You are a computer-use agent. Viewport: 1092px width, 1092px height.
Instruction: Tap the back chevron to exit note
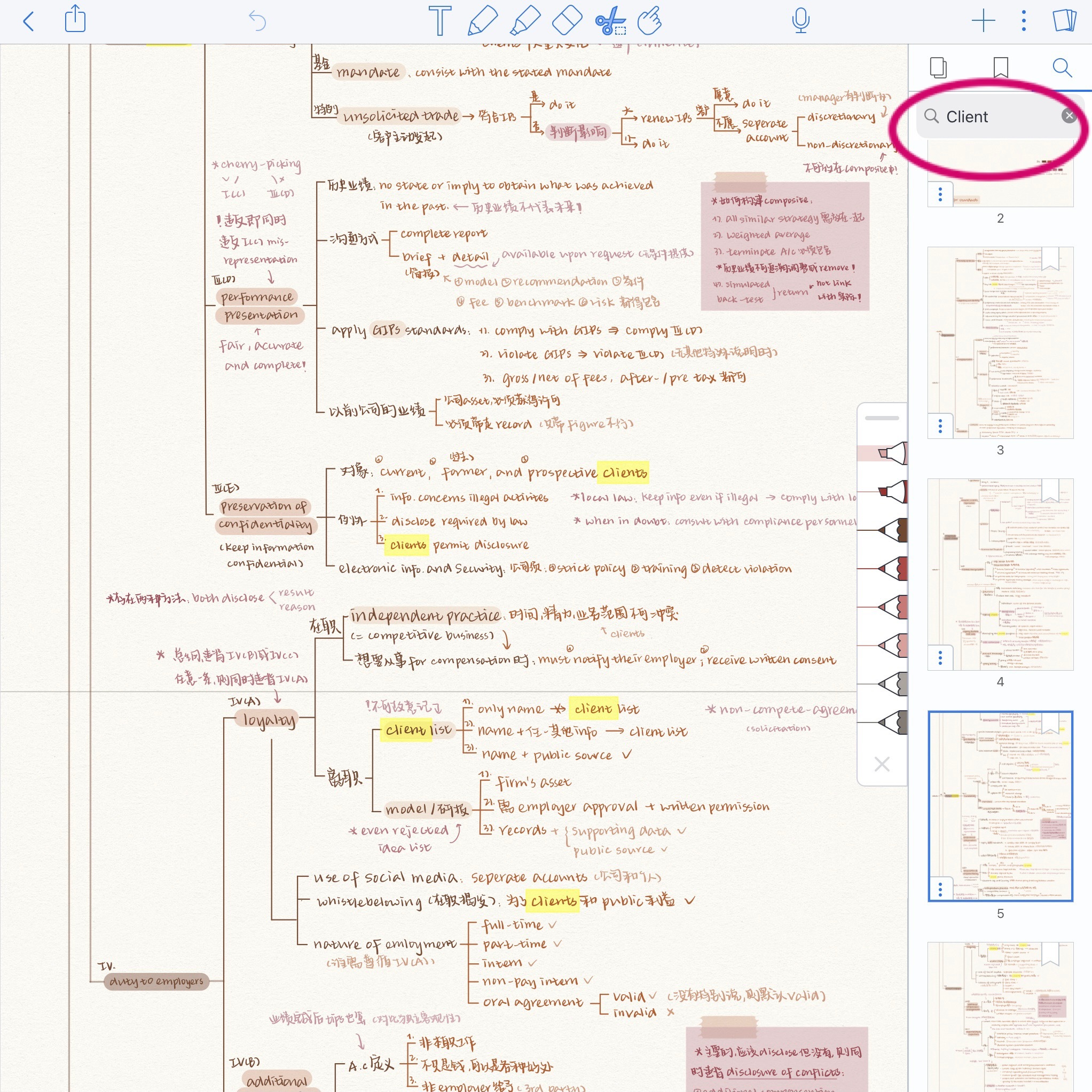coord(28,21)
